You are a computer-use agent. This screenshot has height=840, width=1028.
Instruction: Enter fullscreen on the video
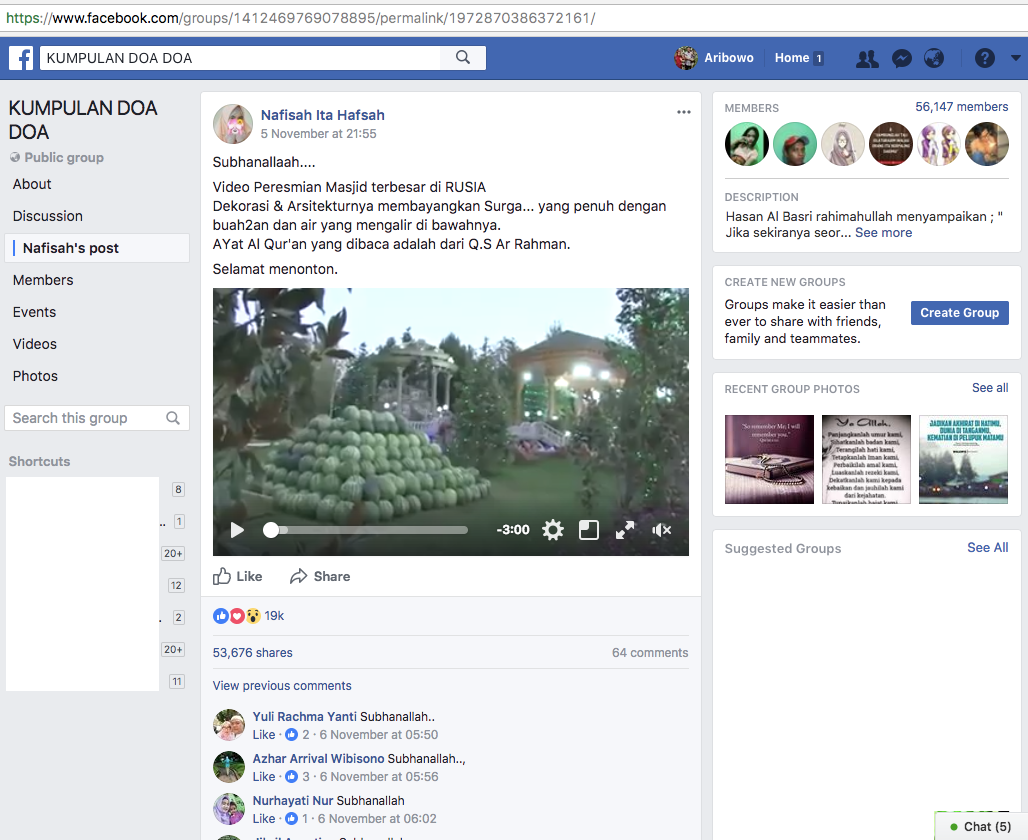[625, 530]
